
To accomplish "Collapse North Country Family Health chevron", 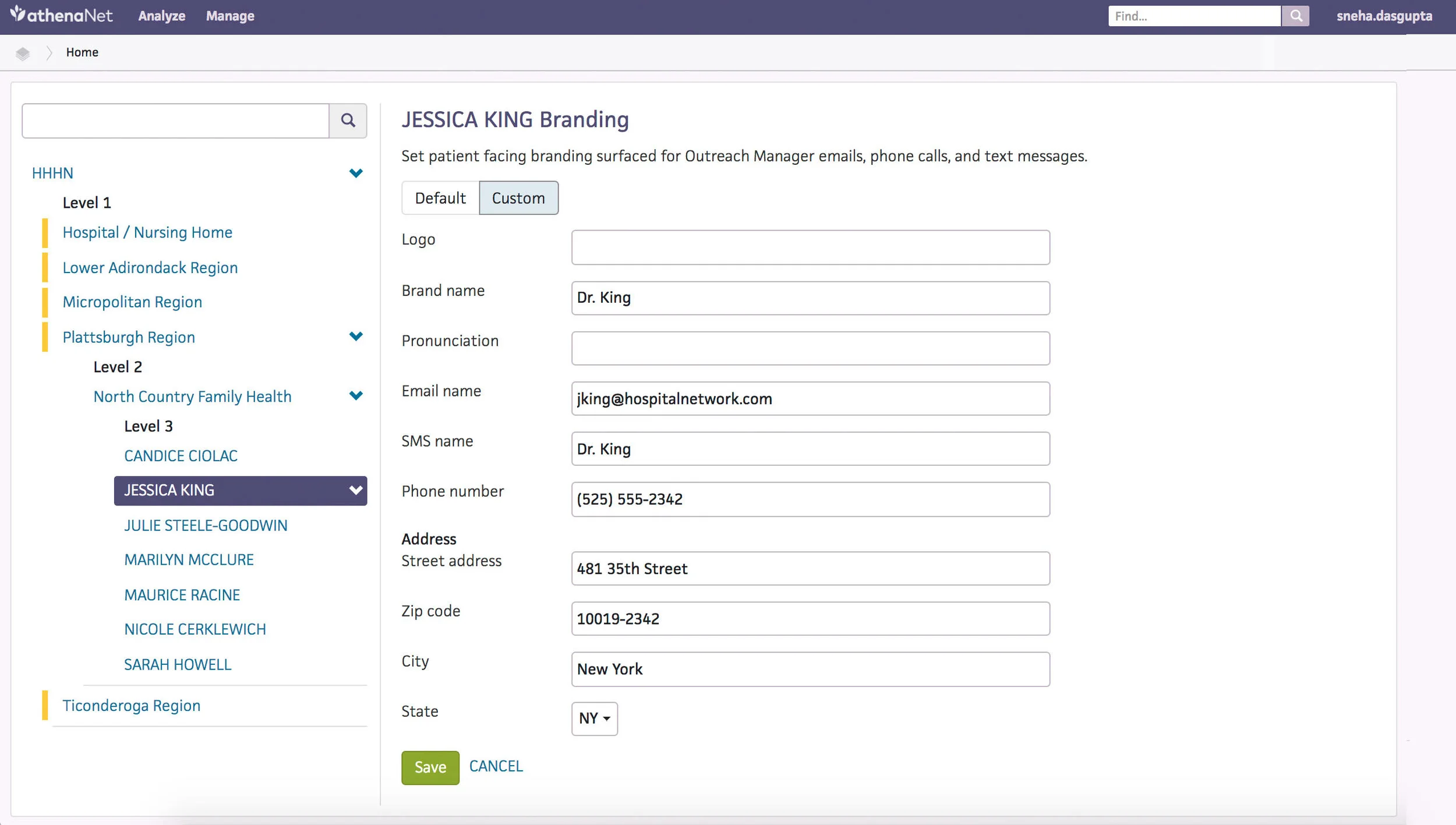I will click(356, 396).
